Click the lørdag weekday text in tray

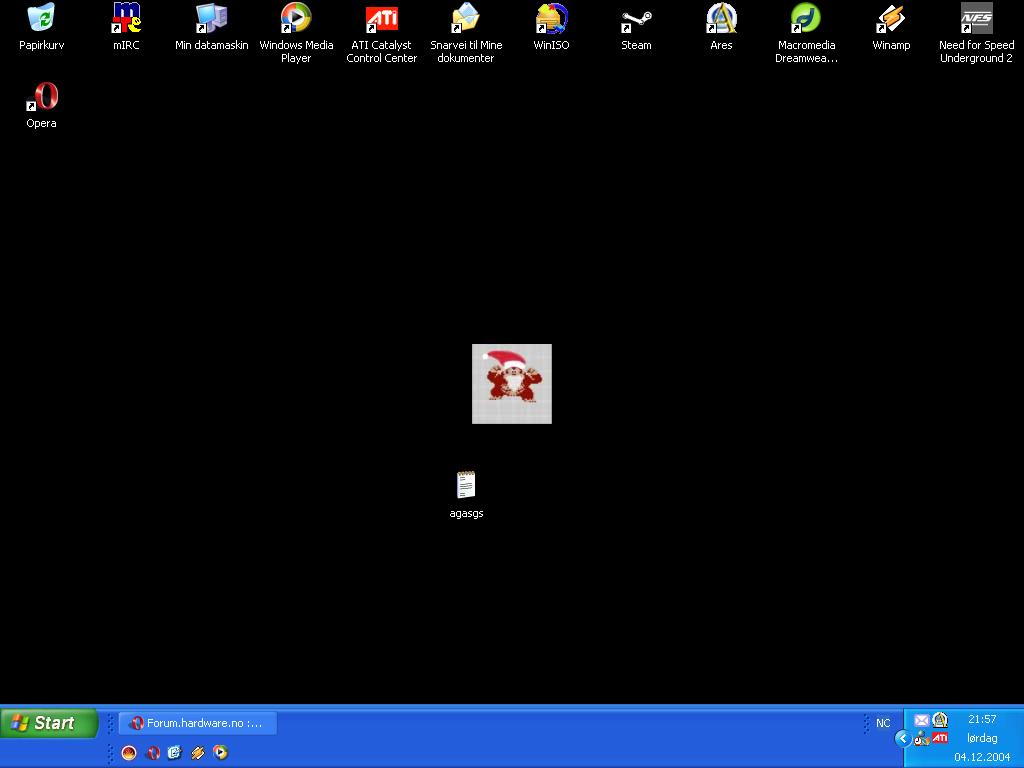point(982,738)
